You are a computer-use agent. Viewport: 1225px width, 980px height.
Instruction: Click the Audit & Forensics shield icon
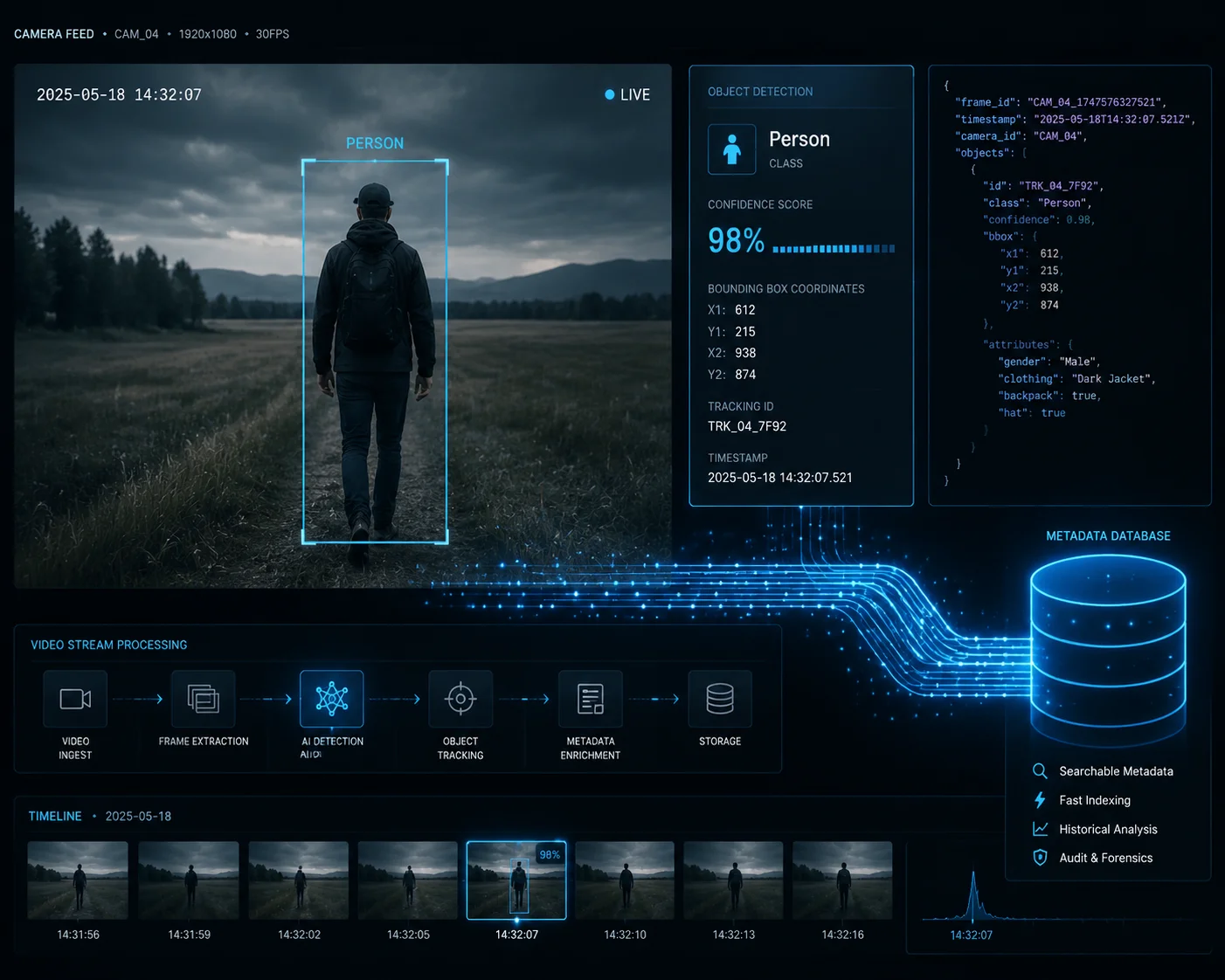click(1040, 858)
